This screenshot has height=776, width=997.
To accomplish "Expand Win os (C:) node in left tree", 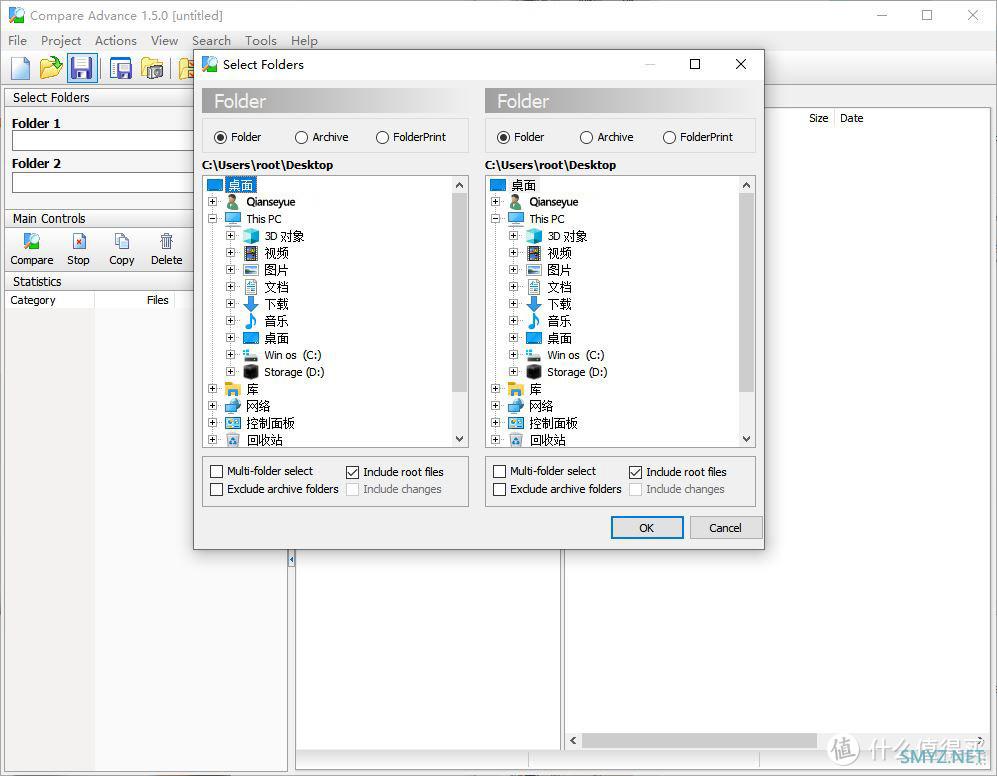I will [230, 355].
